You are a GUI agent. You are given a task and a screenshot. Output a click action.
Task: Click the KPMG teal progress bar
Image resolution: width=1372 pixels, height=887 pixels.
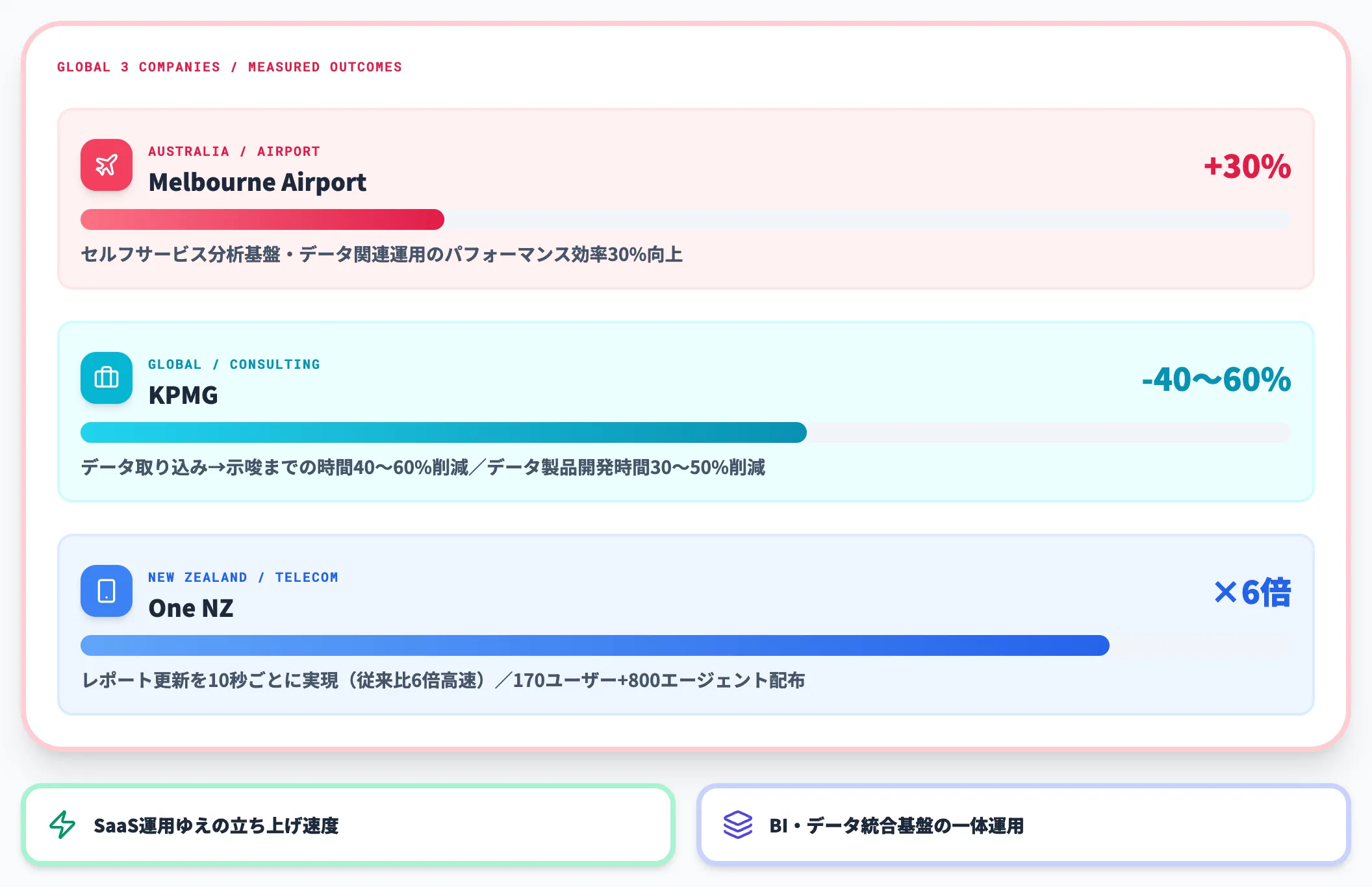click(444, 432)
